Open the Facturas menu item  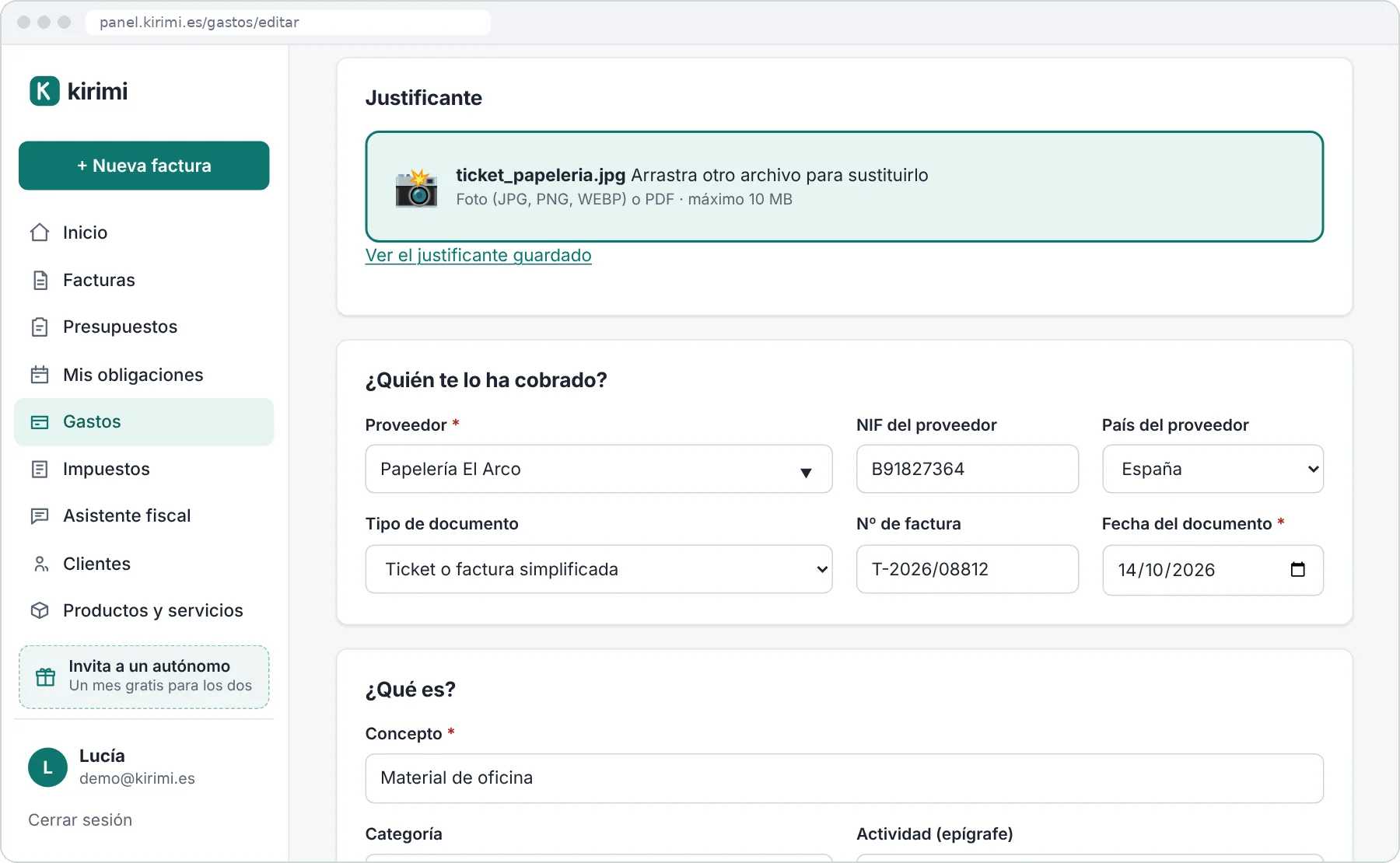tap(144, 280)
